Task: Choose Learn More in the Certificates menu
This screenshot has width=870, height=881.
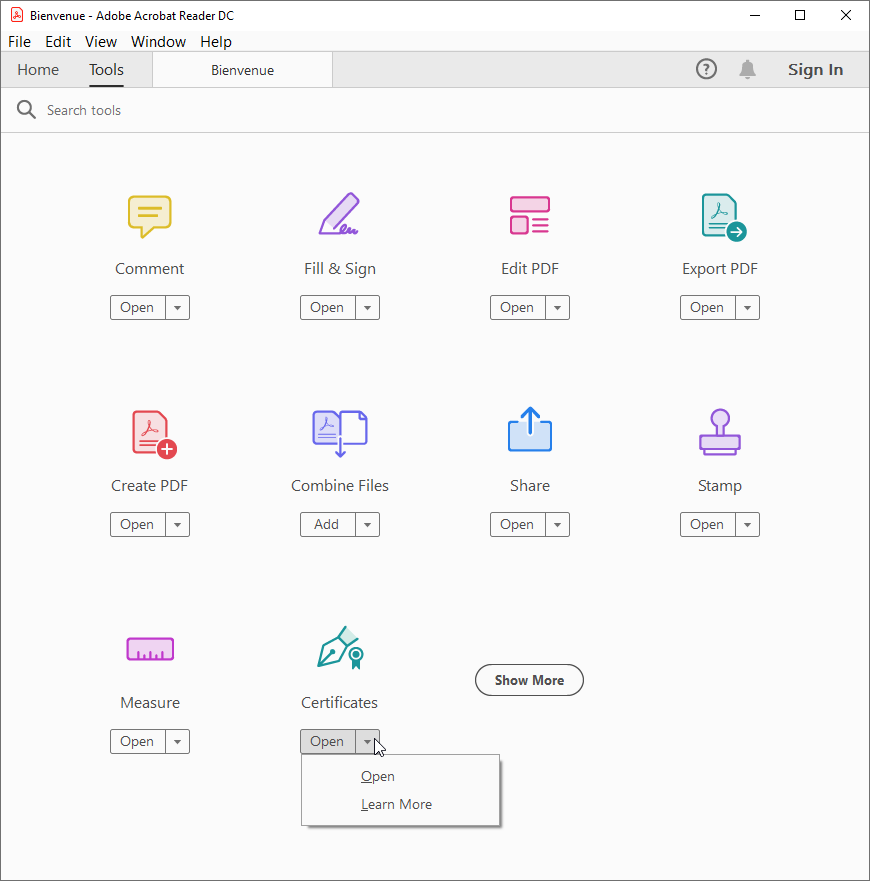Action: (396, 804)
